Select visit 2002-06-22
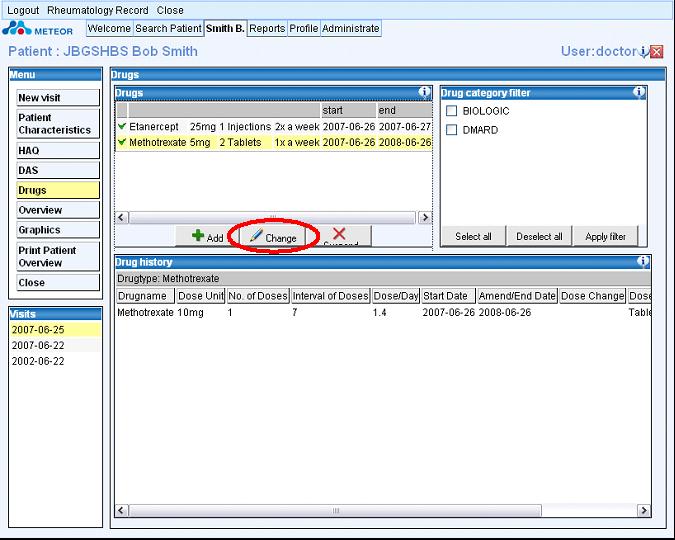Image resolution: width=675 pixels, height=540 pixels. tap(56, 361)
